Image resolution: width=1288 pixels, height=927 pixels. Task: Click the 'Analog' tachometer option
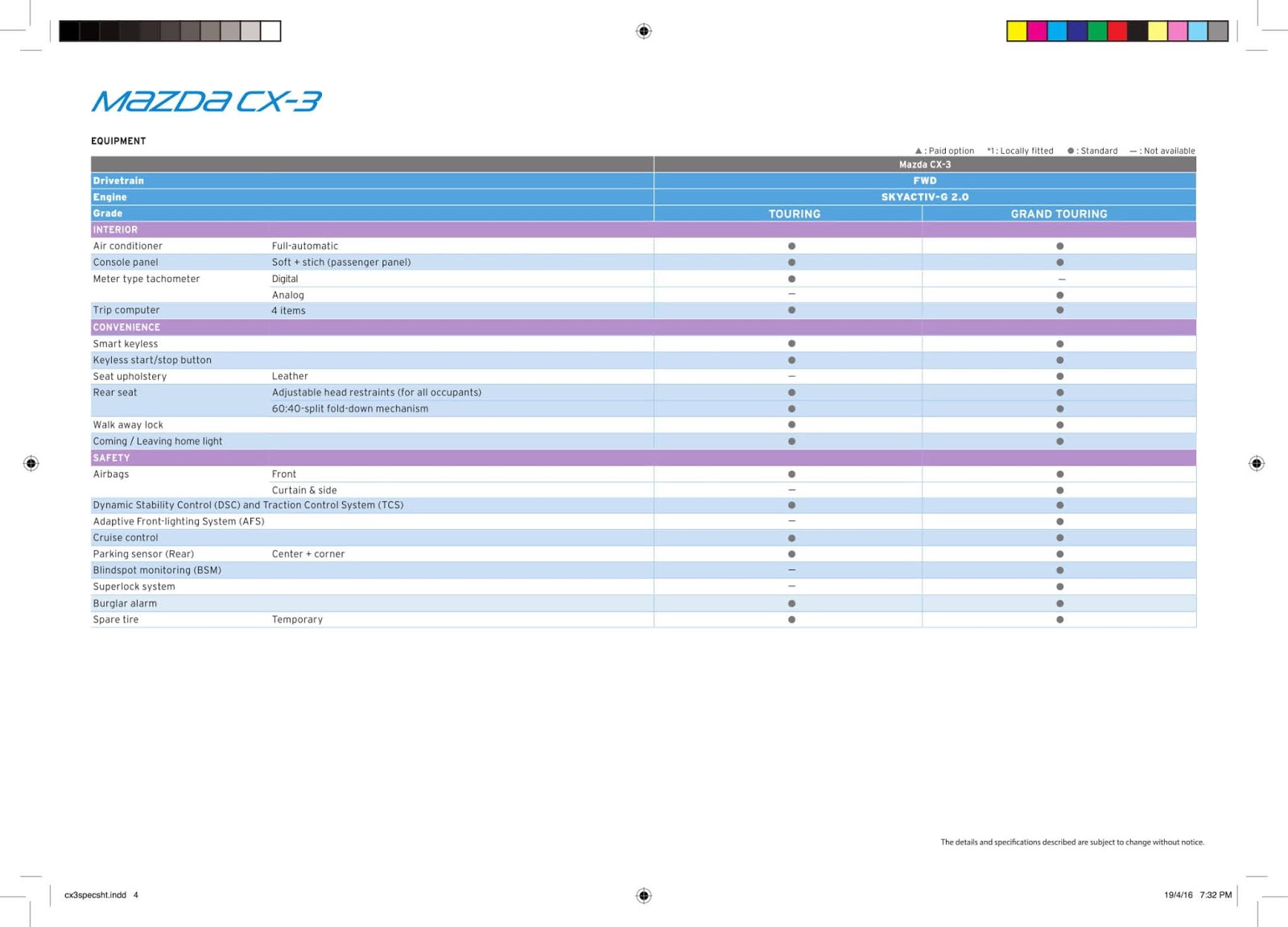[x=288, y=295]
